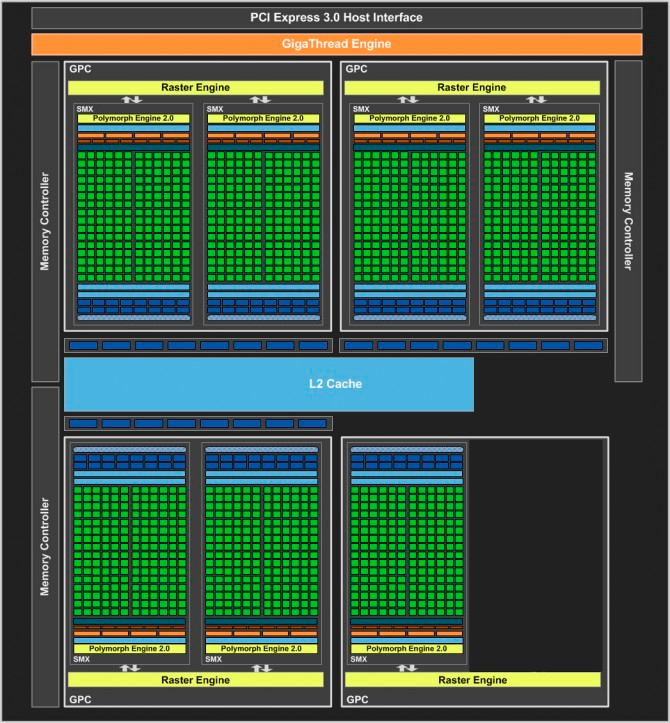Click the L2 Cache block
Image resolution: width=670 pixels, height=723 pixels.
269,384
